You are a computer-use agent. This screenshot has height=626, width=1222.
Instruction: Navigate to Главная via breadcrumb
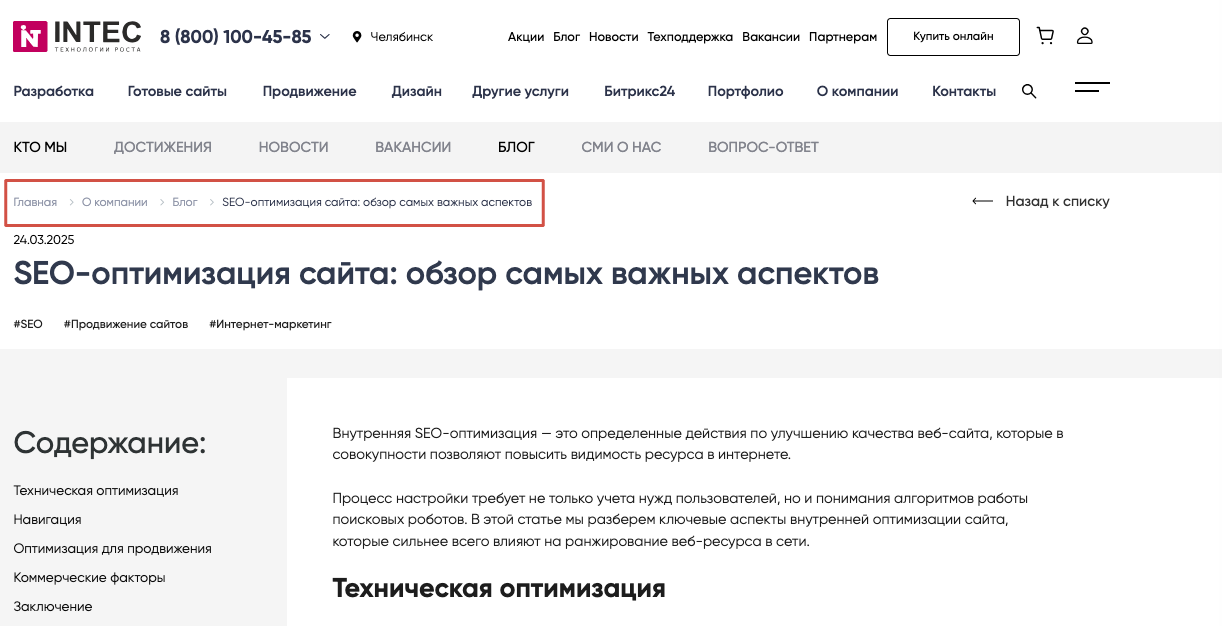[34, 201]
